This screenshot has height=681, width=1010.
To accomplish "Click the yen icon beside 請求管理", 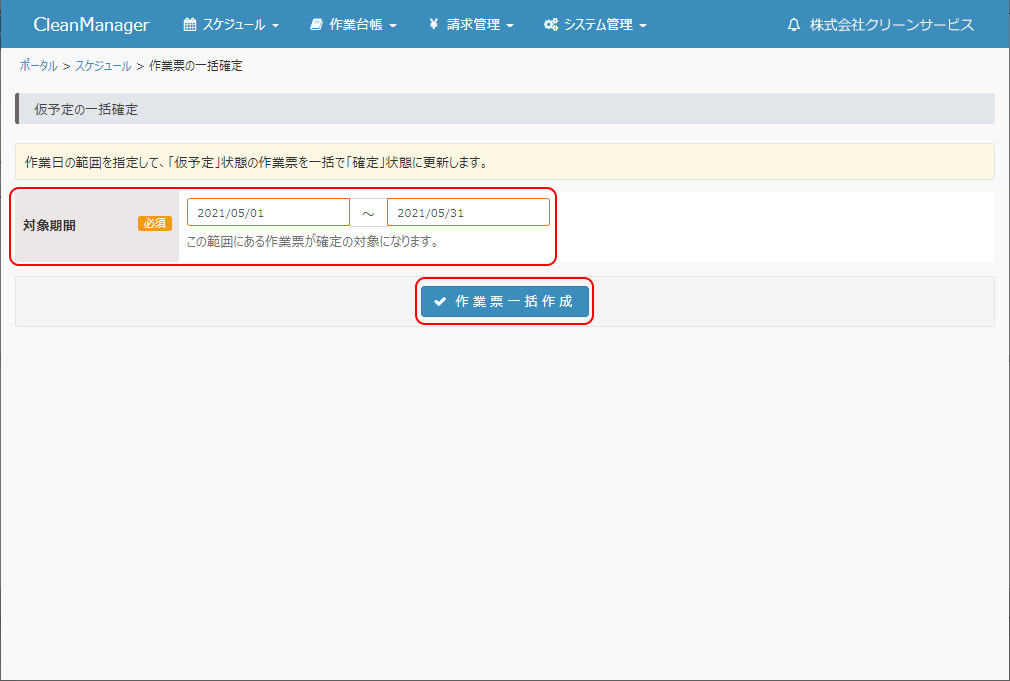I will pyautogui.click(x=434, y=25).
